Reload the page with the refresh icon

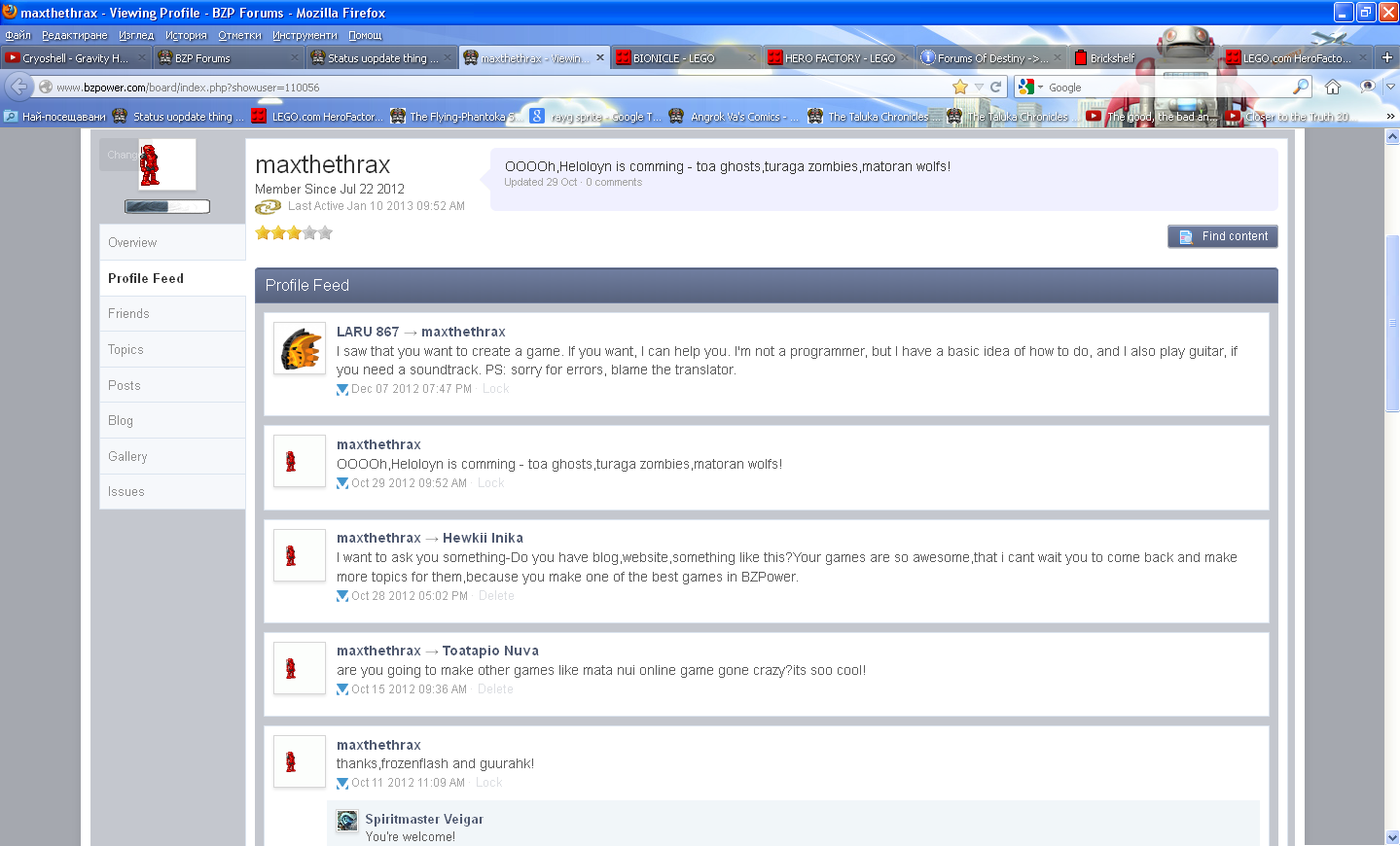pyautogui.click(x=996, y=88)
